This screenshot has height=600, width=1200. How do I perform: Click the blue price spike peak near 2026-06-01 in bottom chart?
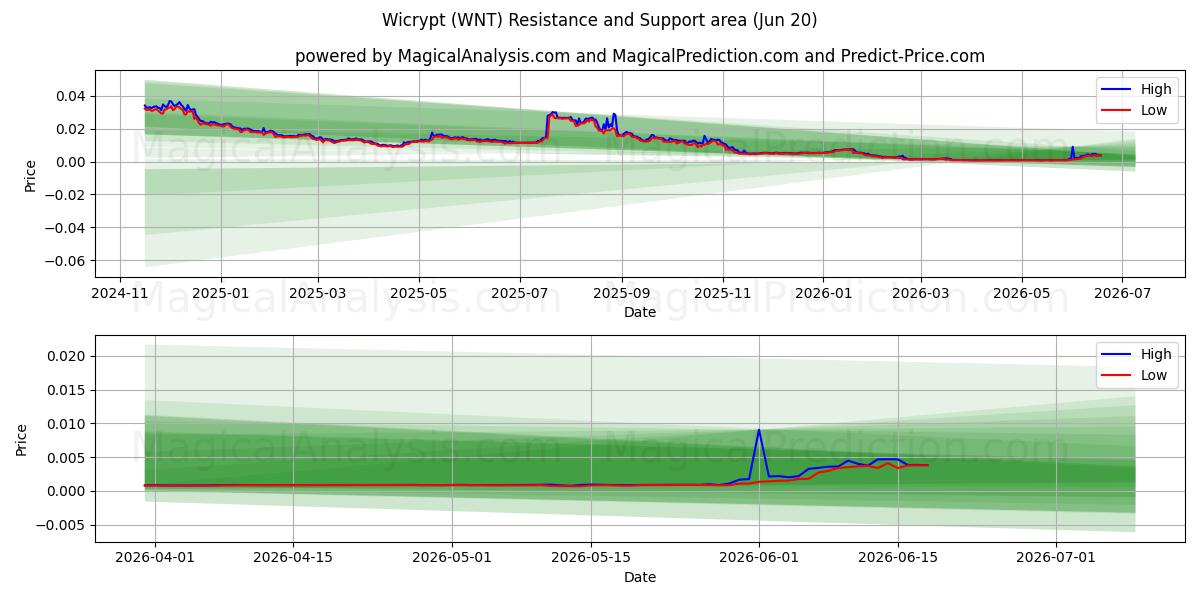click(759, 430)
